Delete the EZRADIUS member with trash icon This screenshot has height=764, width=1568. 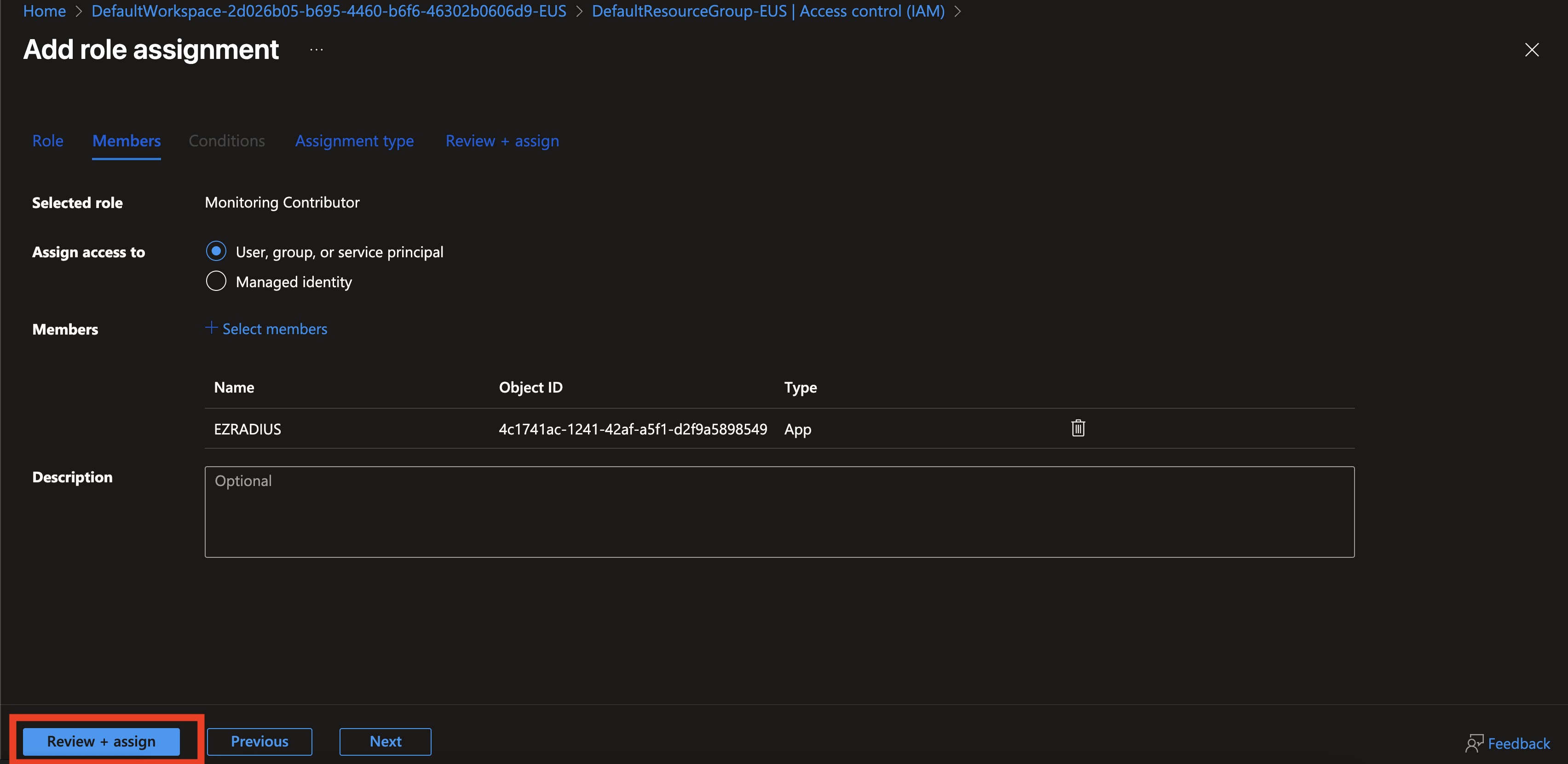(1078, 428)
